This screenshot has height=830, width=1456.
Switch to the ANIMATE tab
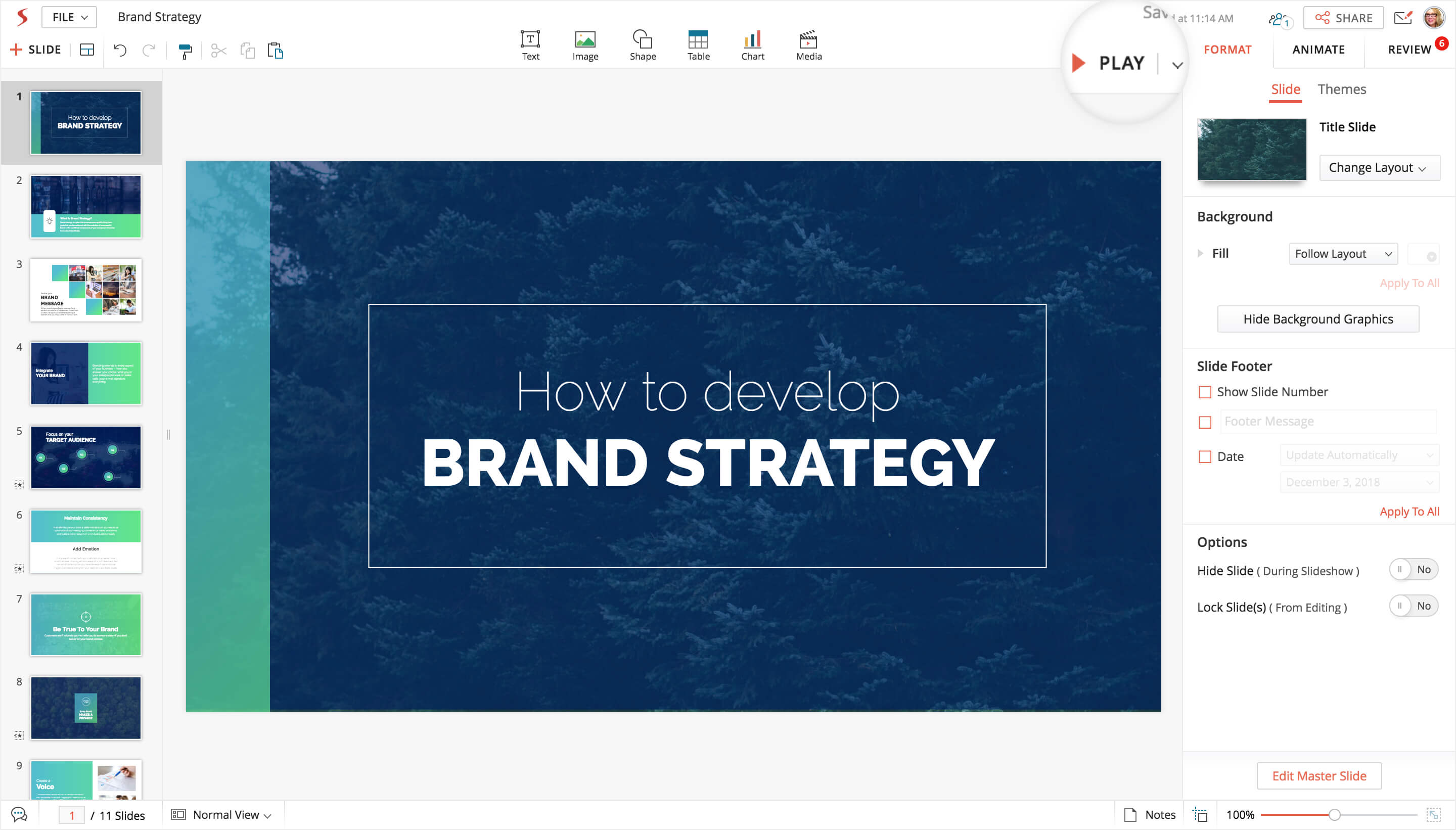1317,50
